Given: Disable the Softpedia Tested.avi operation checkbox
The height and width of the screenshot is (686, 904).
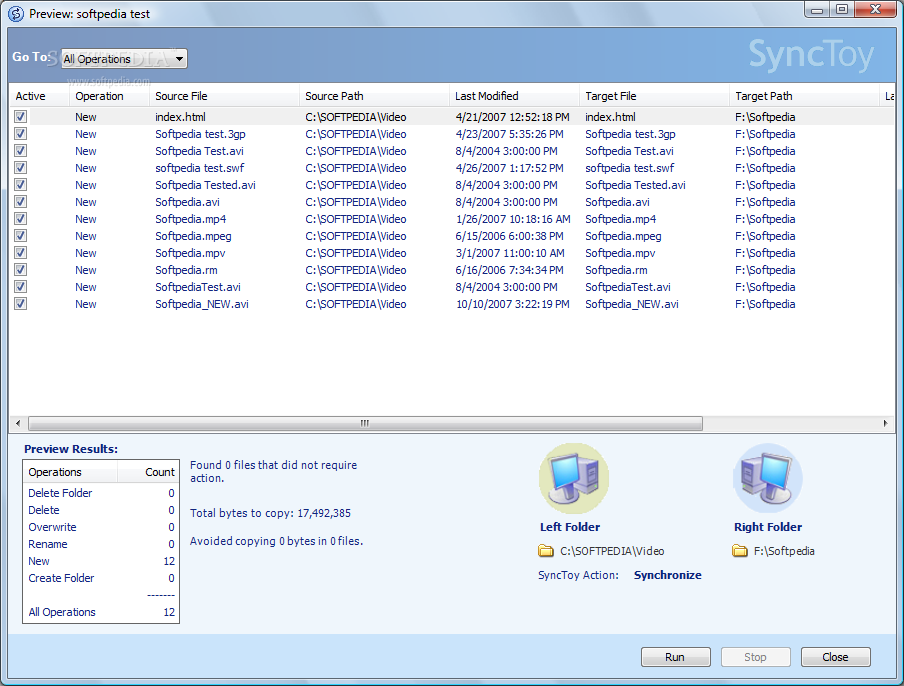Looking at the screenshot, I should (21, 185).
